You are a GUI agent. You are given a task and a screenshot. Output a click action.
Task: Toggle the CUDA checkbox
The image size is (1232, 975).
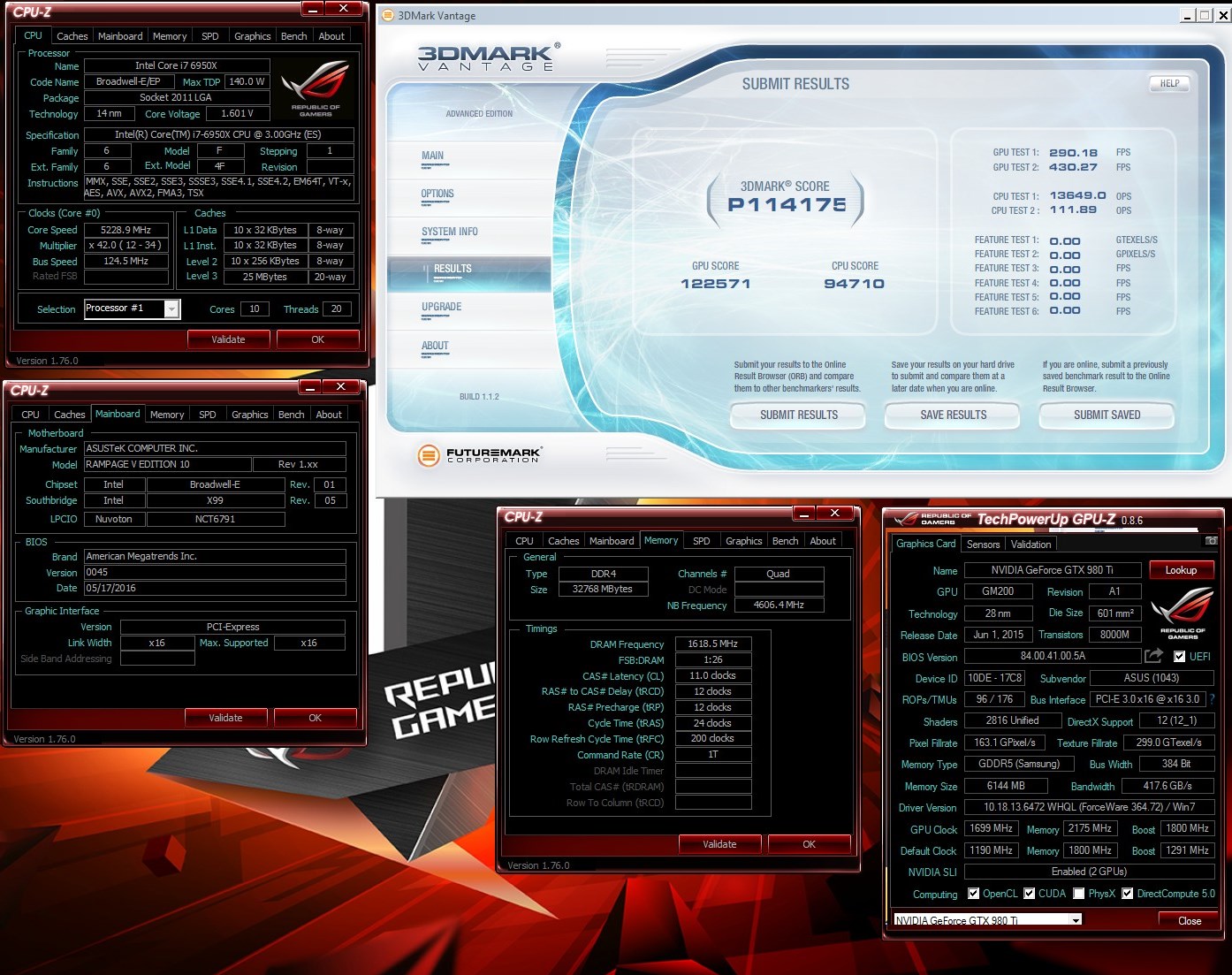(x=1029, y=894)
